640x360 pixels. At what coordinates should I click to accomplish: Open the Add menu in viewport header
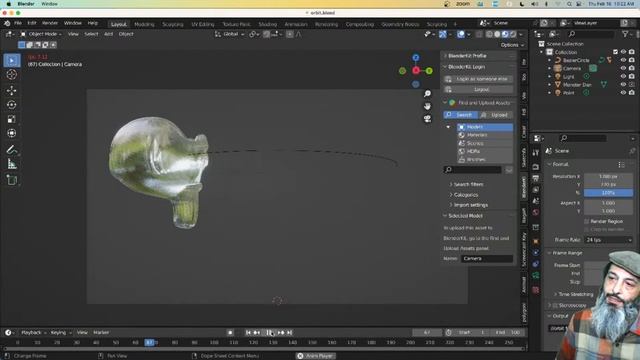[108, 34]
